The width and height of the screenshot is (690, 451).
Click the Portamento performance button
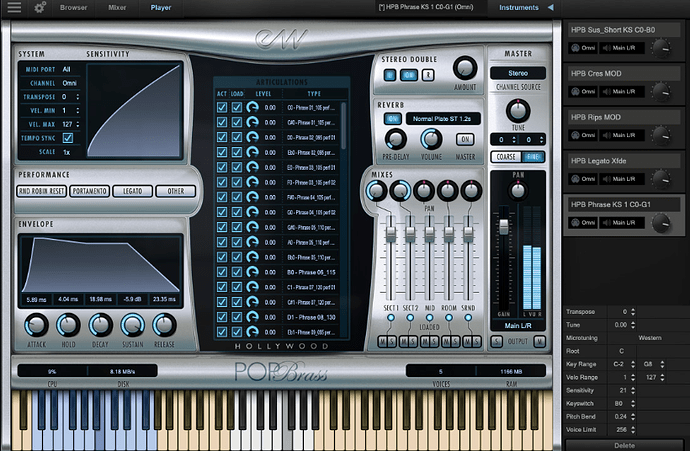point(89,191)
